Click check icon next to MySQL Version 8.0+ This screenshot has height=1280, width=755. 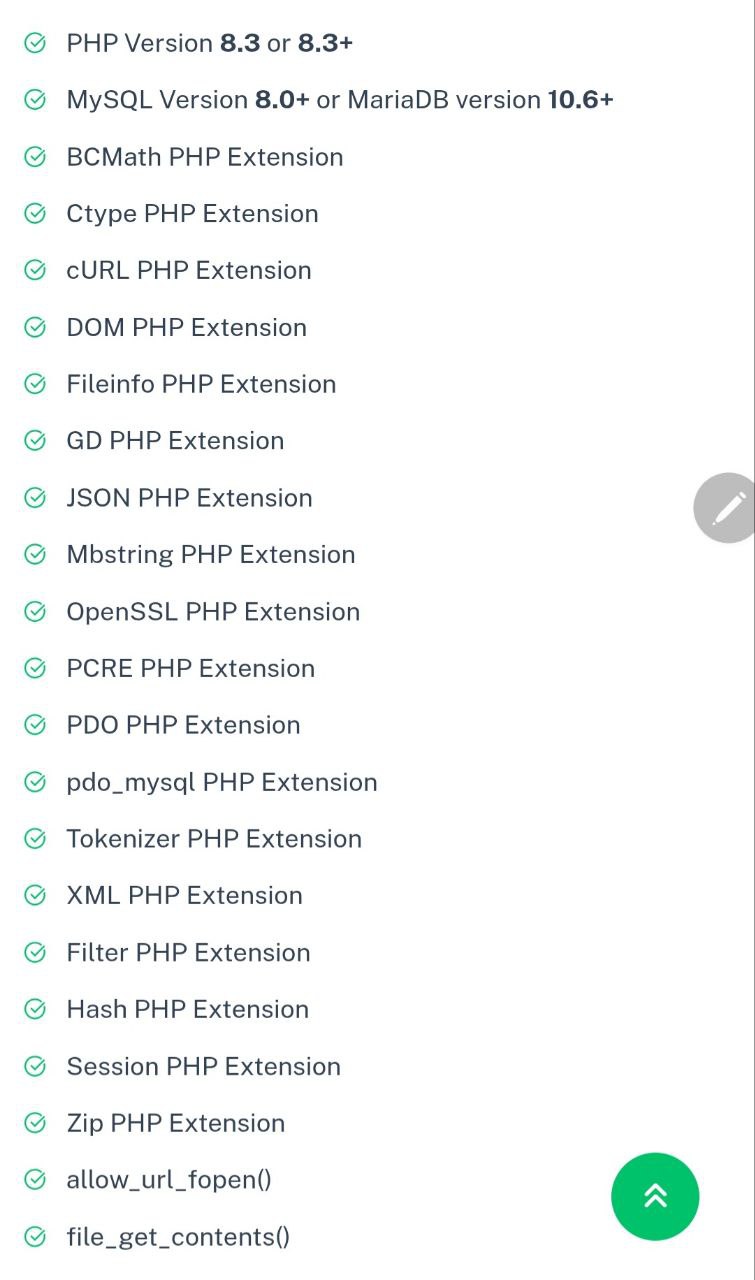tap(35, 100)
